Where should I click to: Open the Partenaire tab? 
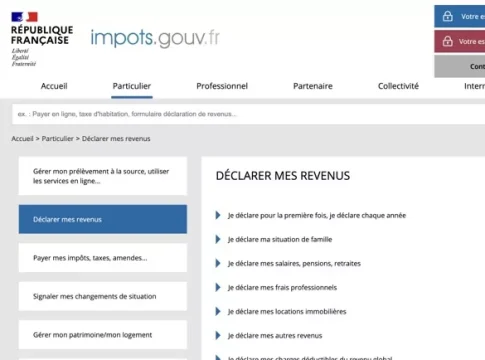pyautogui.click(x=313, y=86)
